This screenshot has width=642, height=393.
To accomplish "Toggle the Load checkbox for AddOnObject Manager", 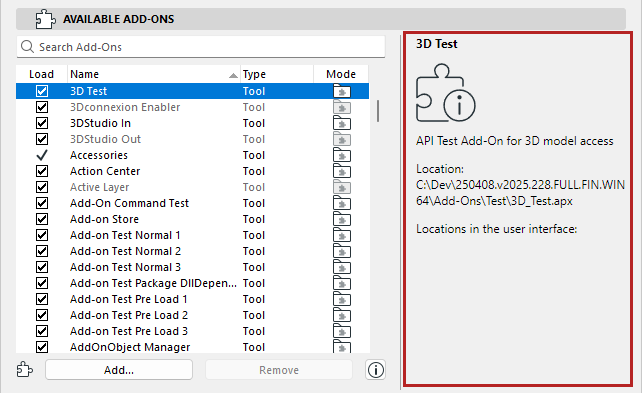I will [x=42, y=347].
